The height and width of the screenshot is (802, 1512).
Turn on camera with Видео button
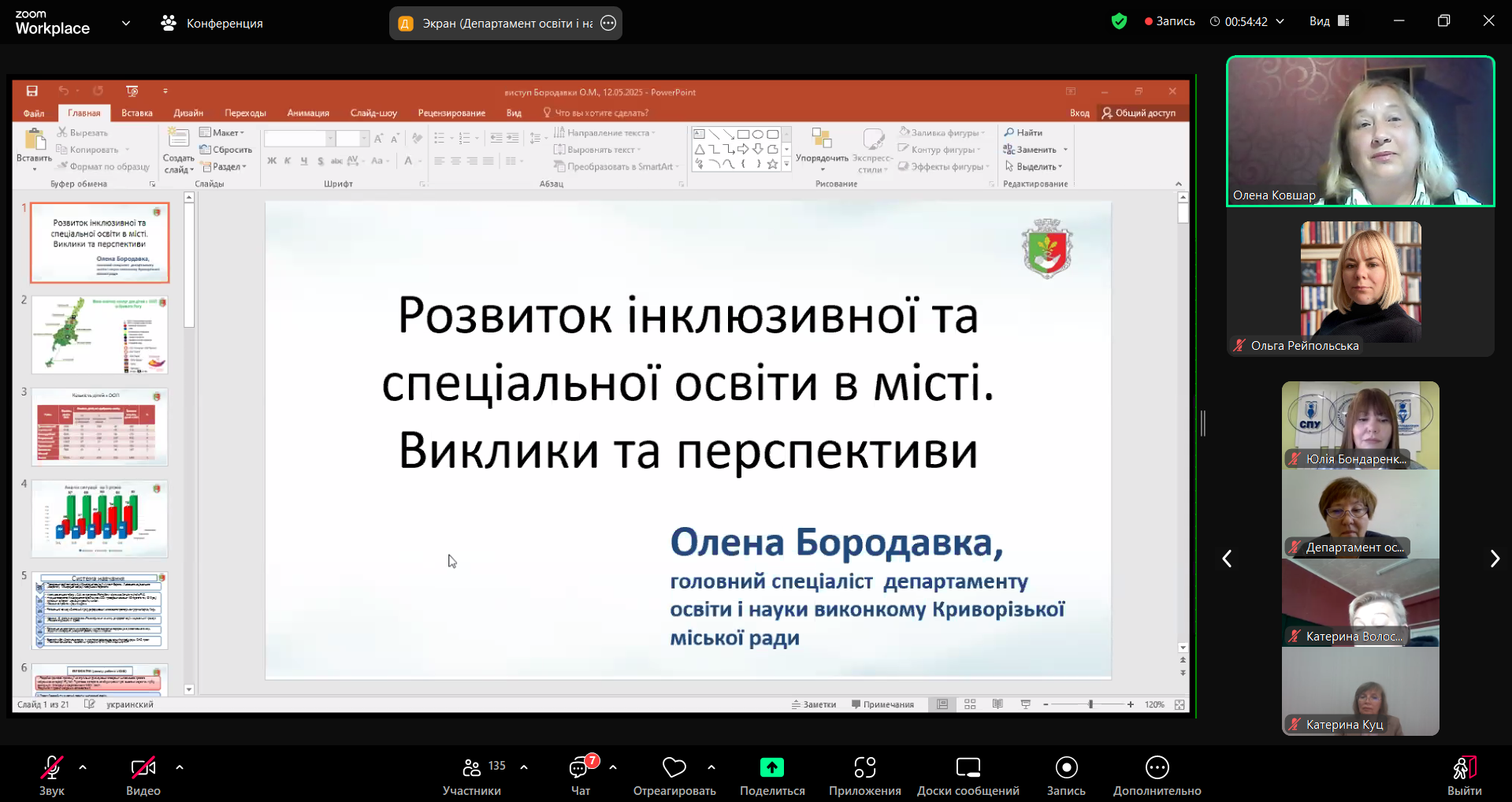(x=143, y=767)
